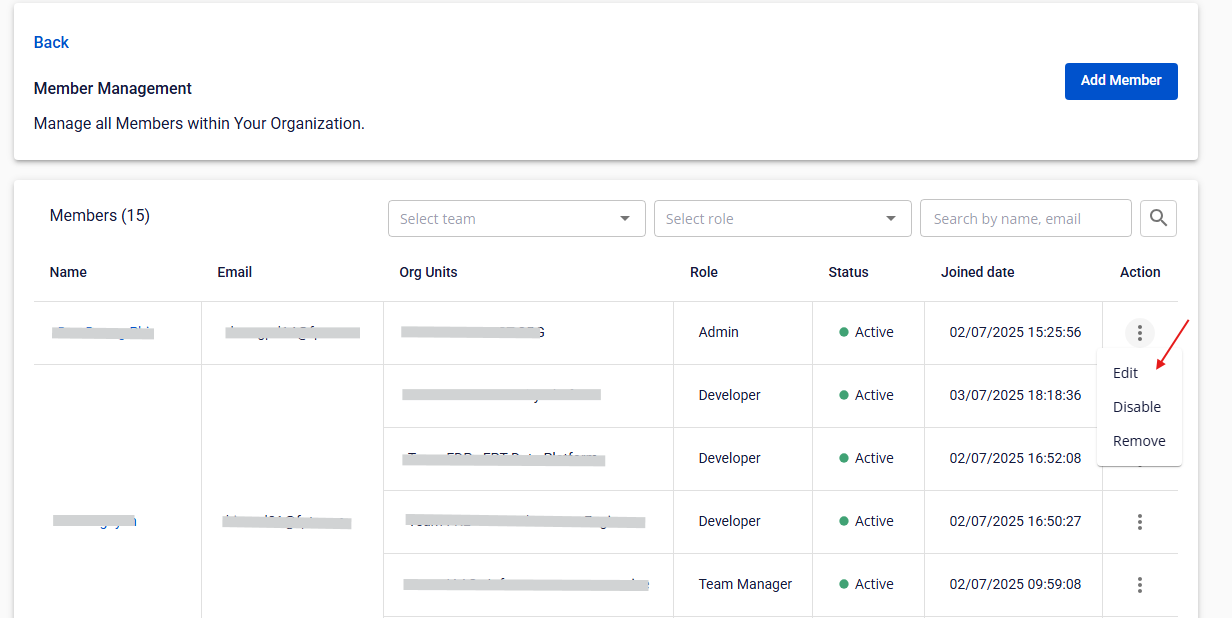Select Disable in the action menu
The image size is (1232, 618).
tap(1136, 407)
